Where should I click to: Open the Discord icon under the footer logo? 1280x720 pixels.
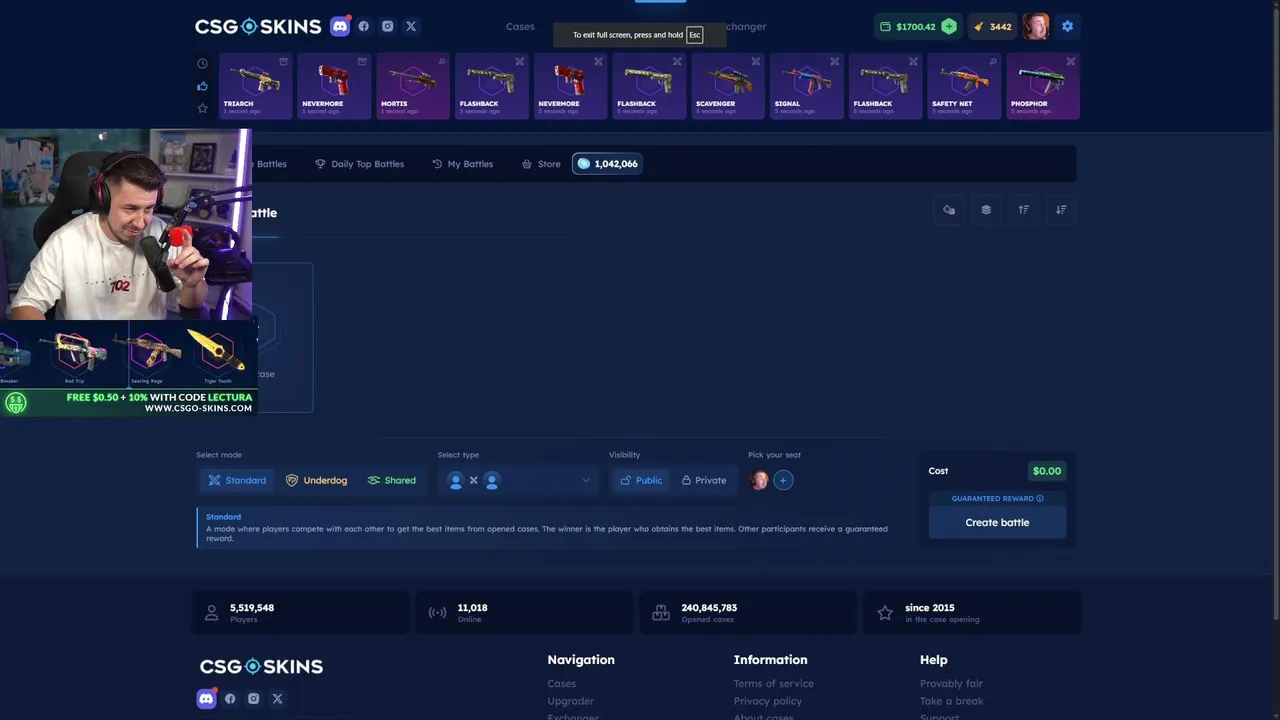[206, 699]
